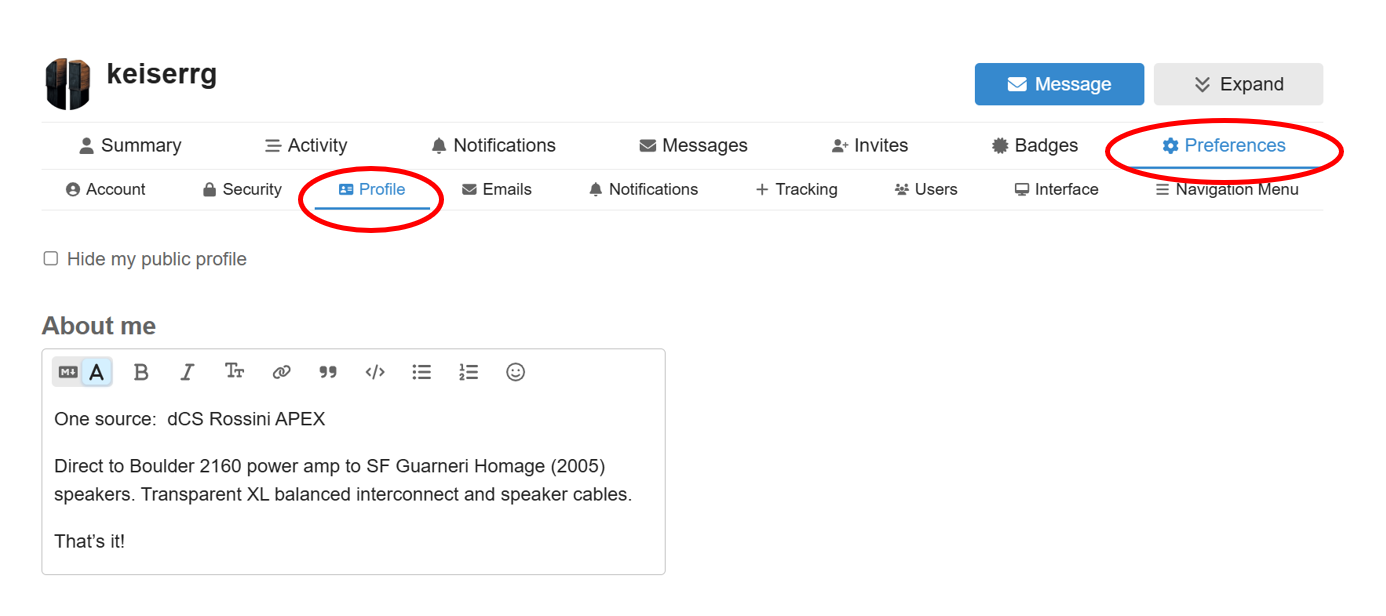
Task: Open the Tracking preferences section
Action: click(x=796, y=189)
